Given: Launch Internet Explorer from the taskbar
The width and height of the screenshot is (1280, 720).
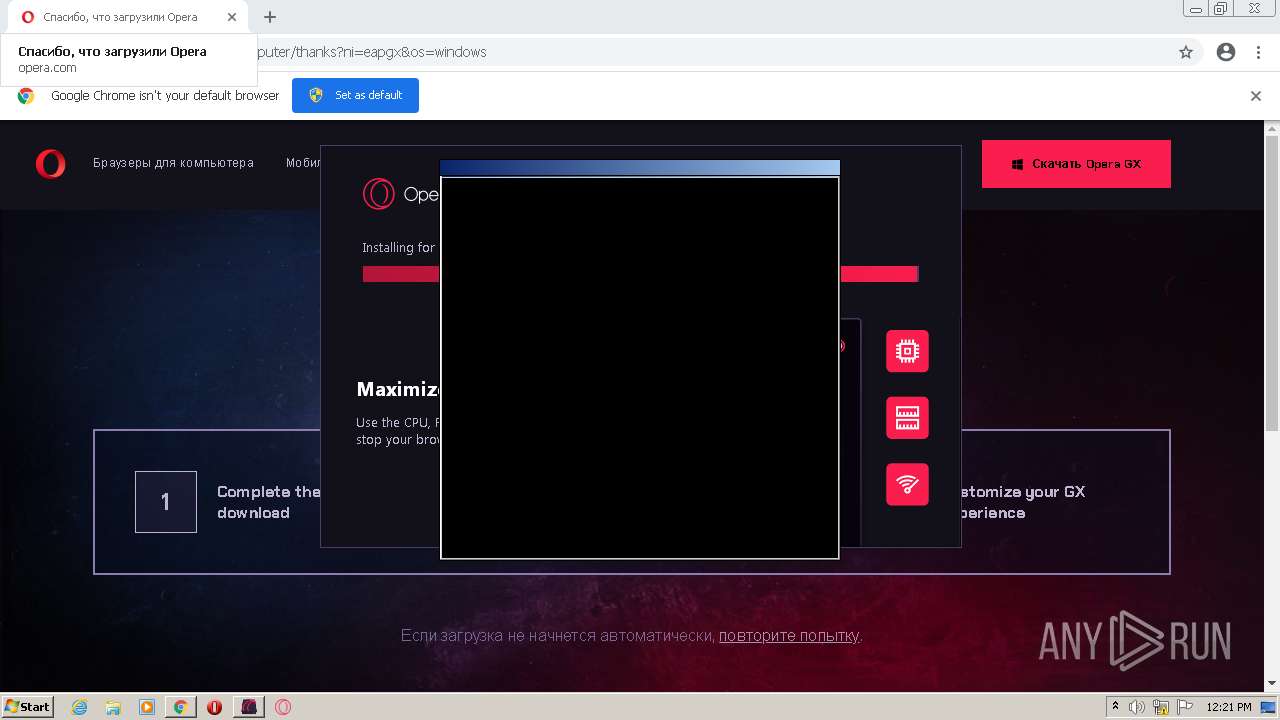Looking at the screenshot, I should pyautogui.click(x=80, y=707).
